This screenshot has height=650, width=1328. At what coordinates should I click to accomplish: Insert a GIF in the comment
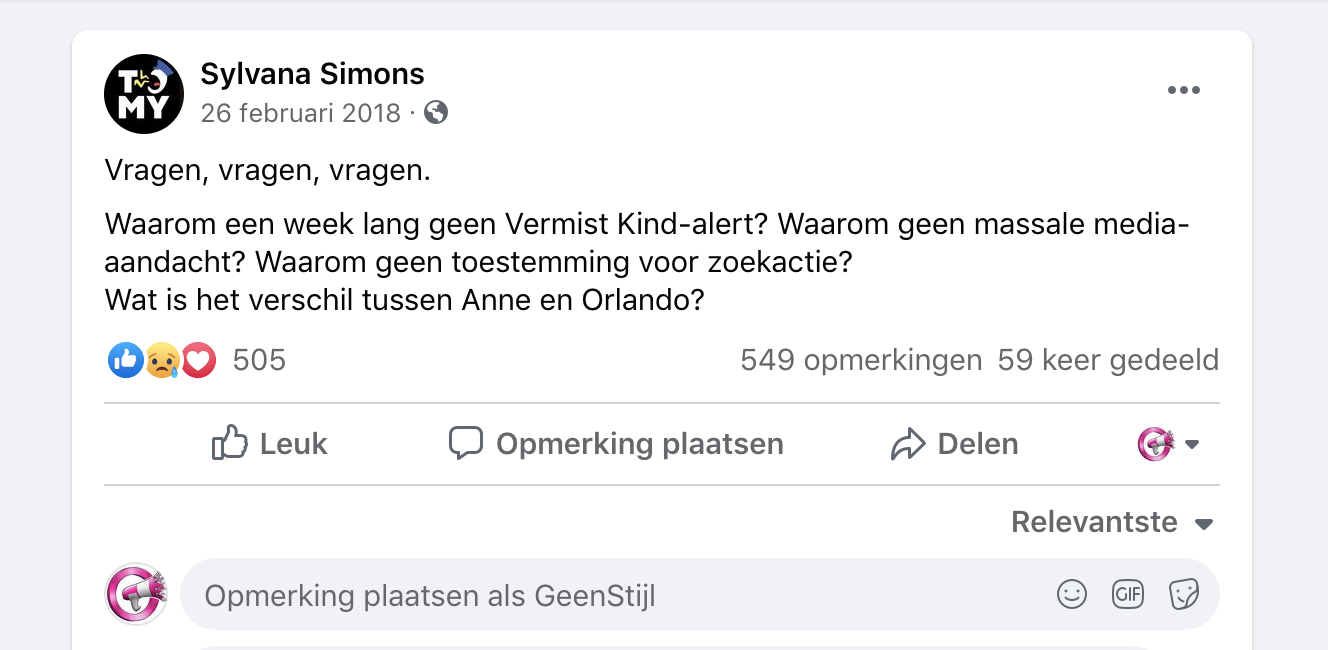[1128, 595]
